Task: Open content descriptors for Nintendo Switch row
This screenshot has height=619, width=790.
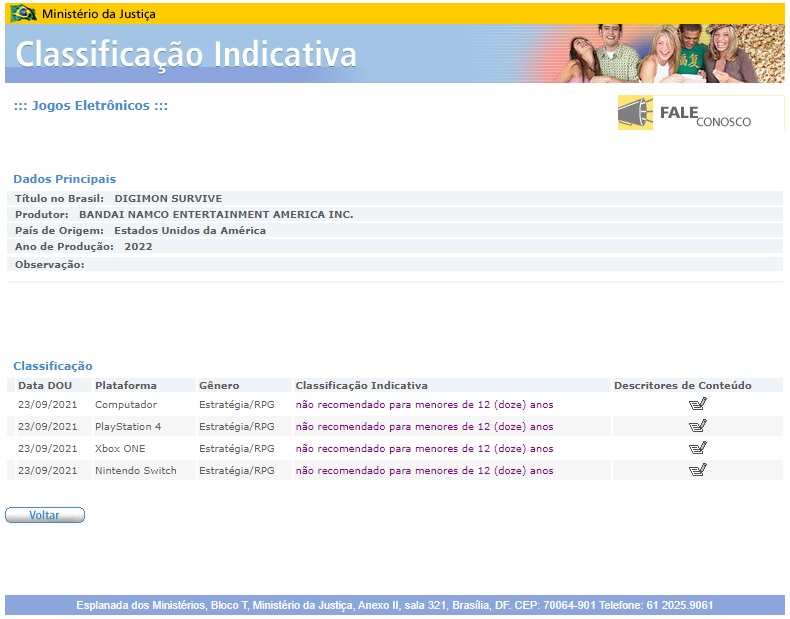Action: pyautogui.click(x=698, y=470)
